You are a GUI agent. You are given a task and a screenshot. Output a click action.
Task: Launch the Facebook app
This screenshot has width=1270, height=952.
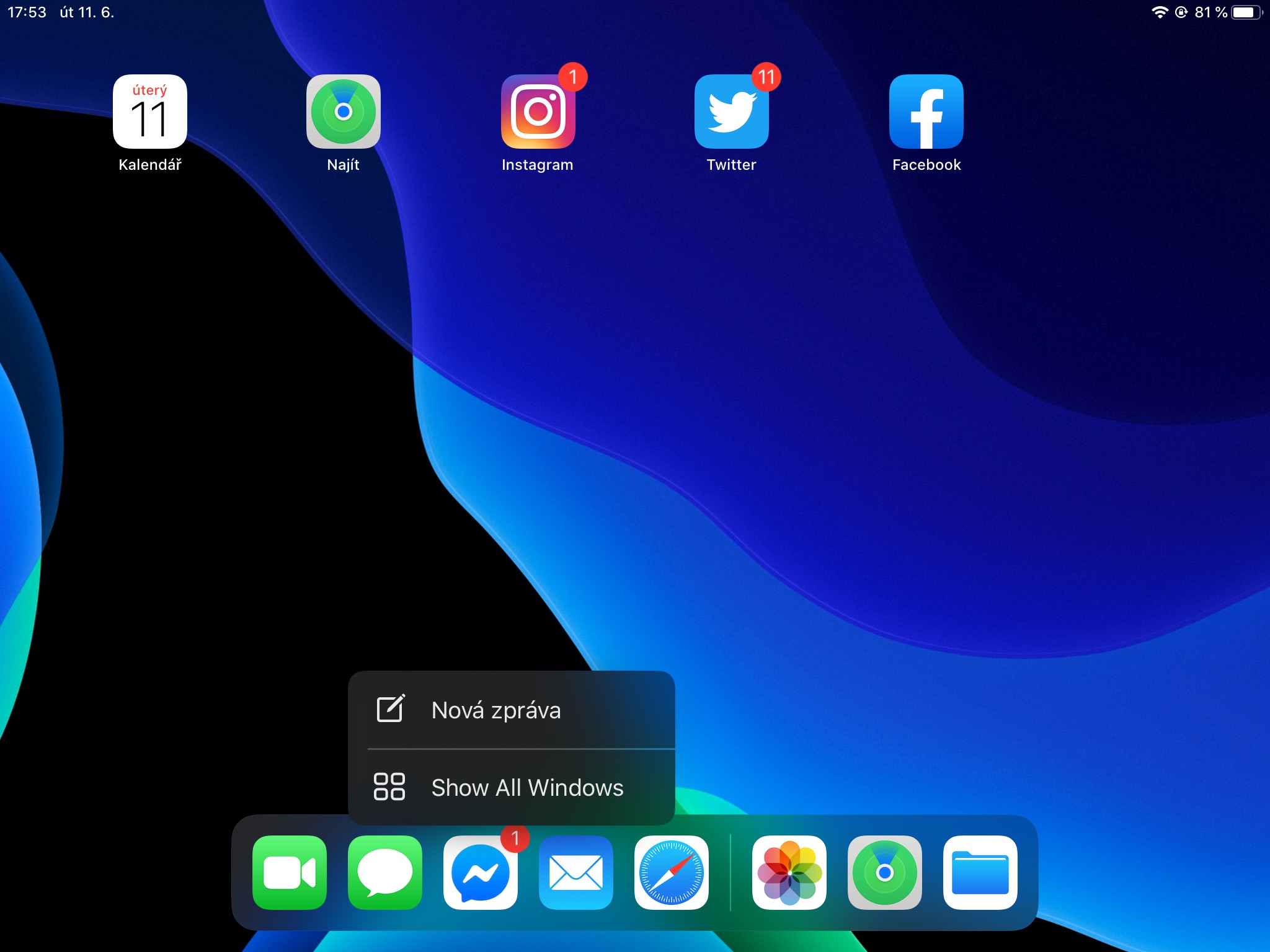coord(926,112)
